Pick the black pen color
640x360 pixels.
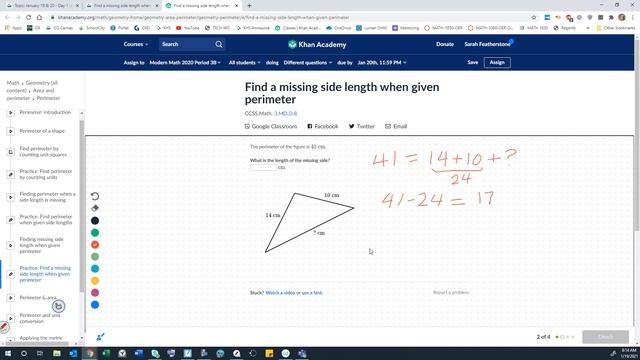(95, 221)
